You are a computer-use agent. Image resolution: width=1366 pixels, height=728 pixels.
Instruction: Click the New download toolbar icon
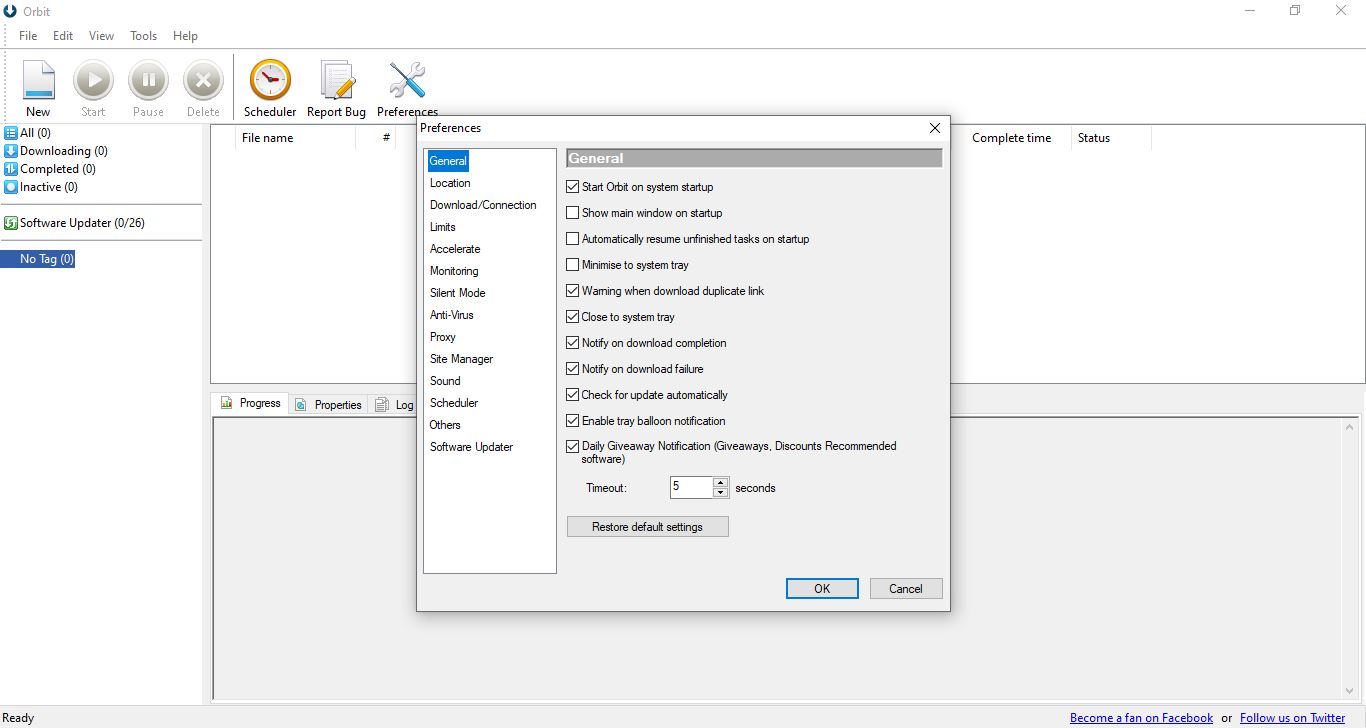coord(38,80)
